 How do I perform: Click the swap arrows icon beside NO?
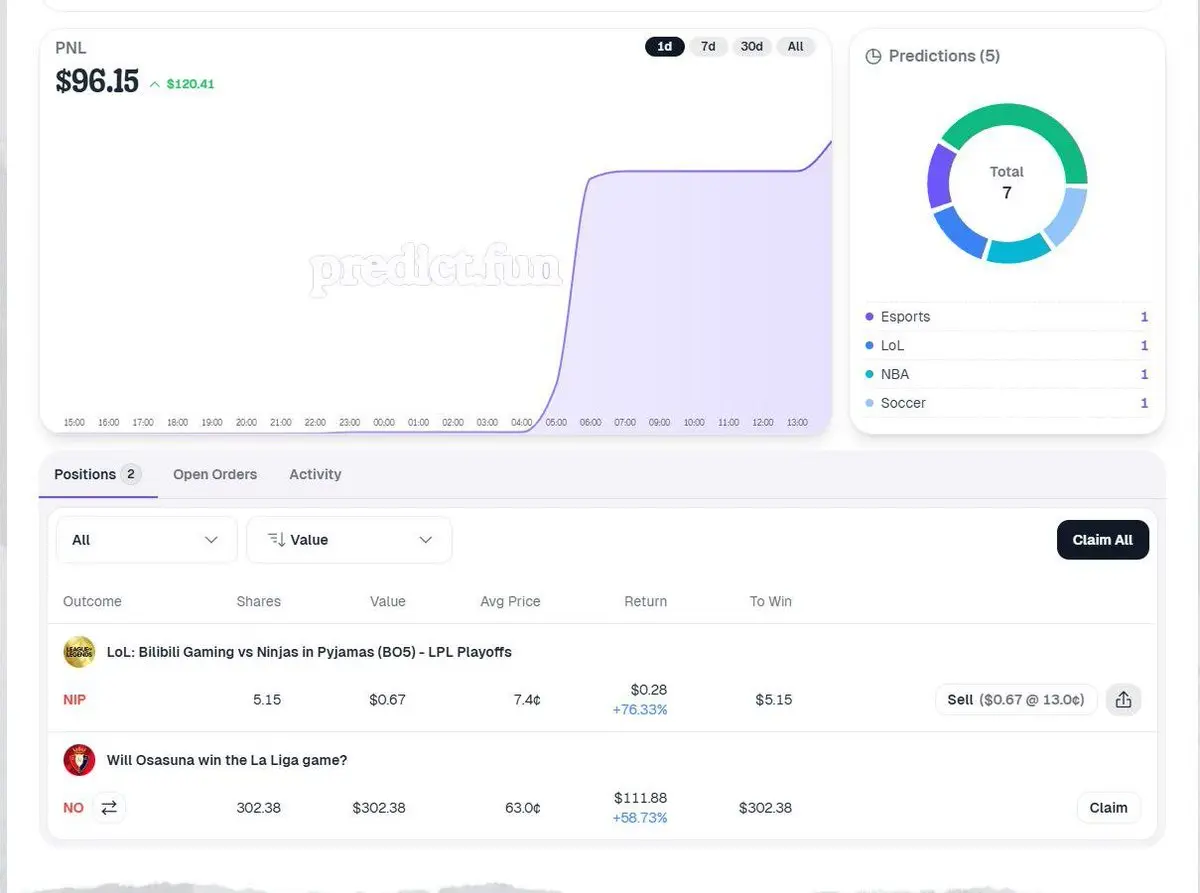109,808
